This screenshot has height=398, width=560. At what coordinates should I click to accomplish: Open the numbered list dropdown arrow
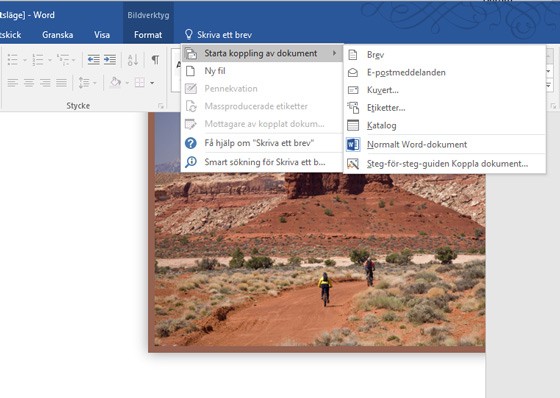point(50,60)
